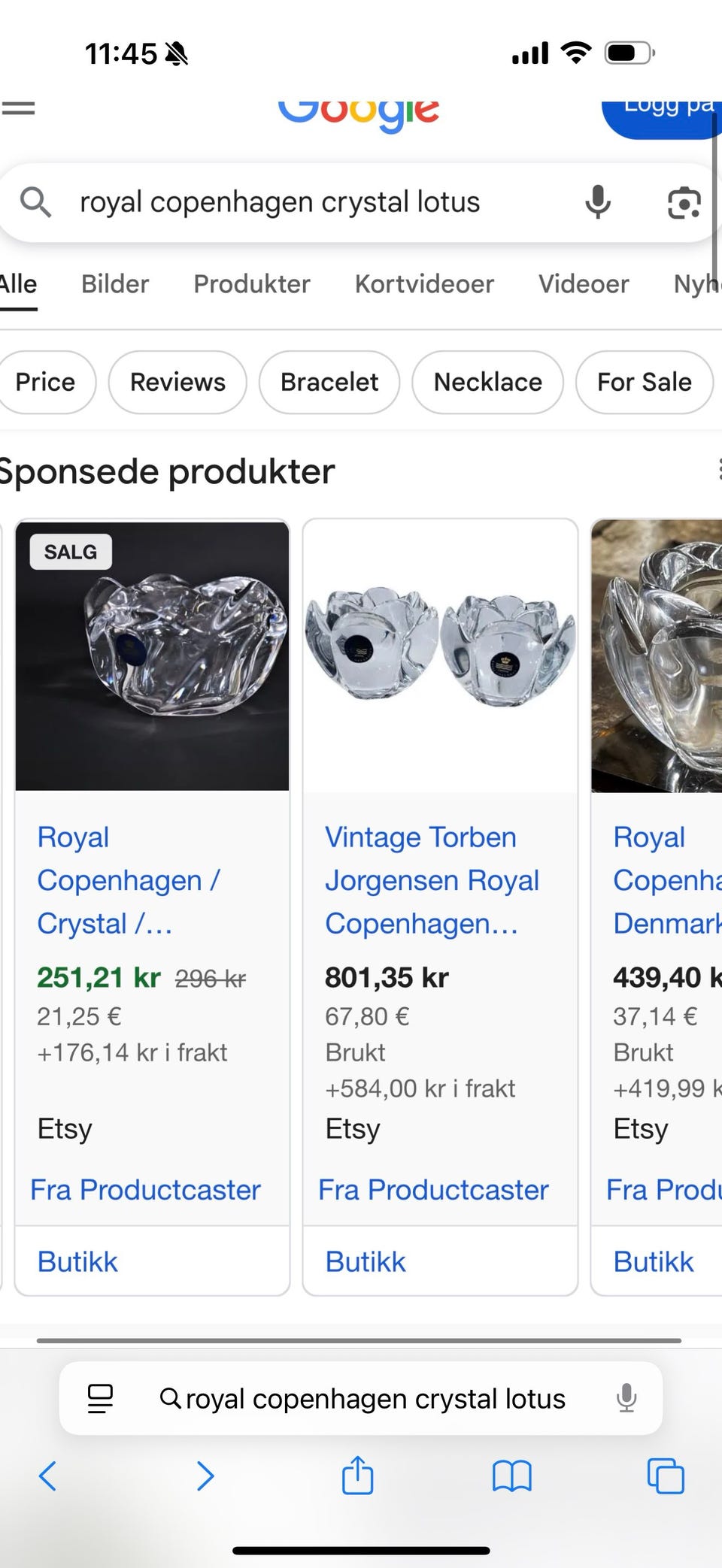Tap the page settings icon in address bar

click(x=100, y=1399)
